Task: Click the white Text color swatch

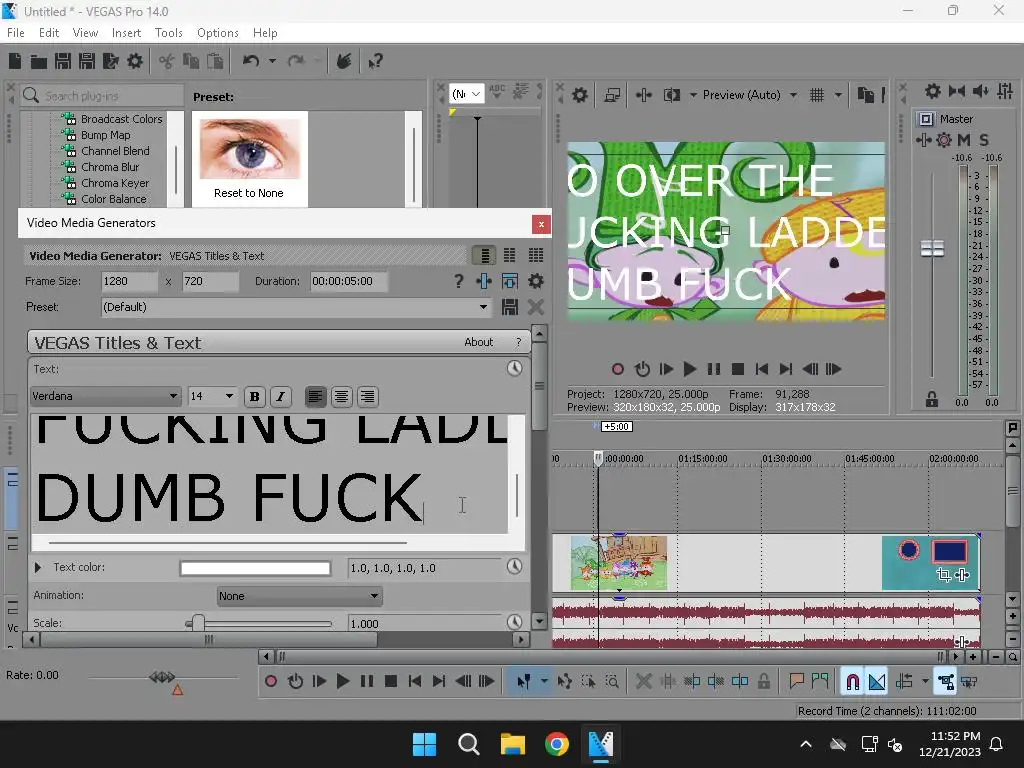Action: point(255,568)
